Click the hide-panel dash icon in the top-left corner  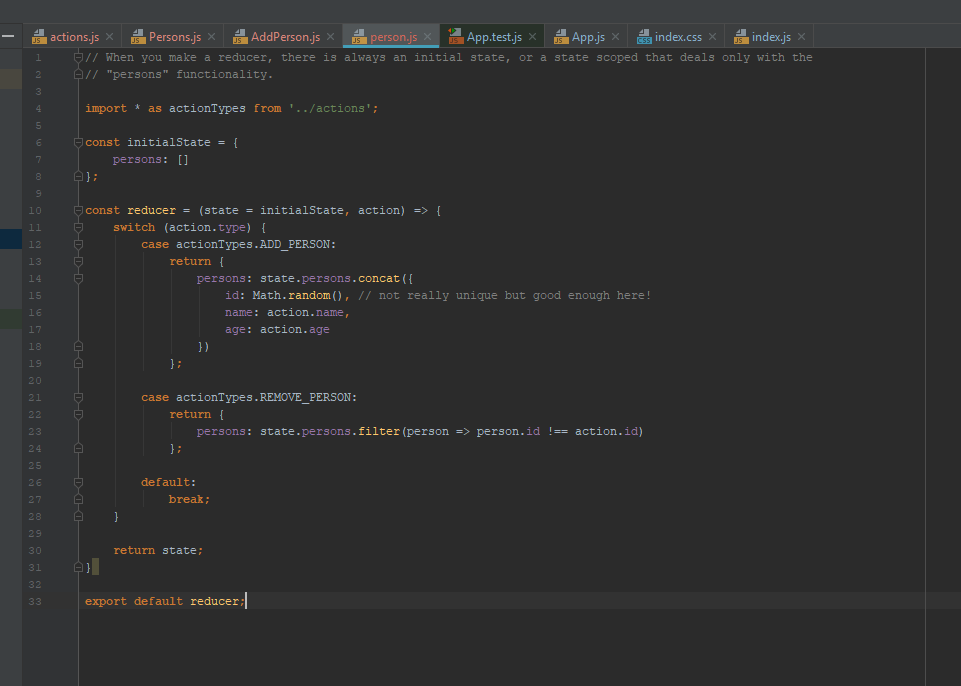click(8, 35)
